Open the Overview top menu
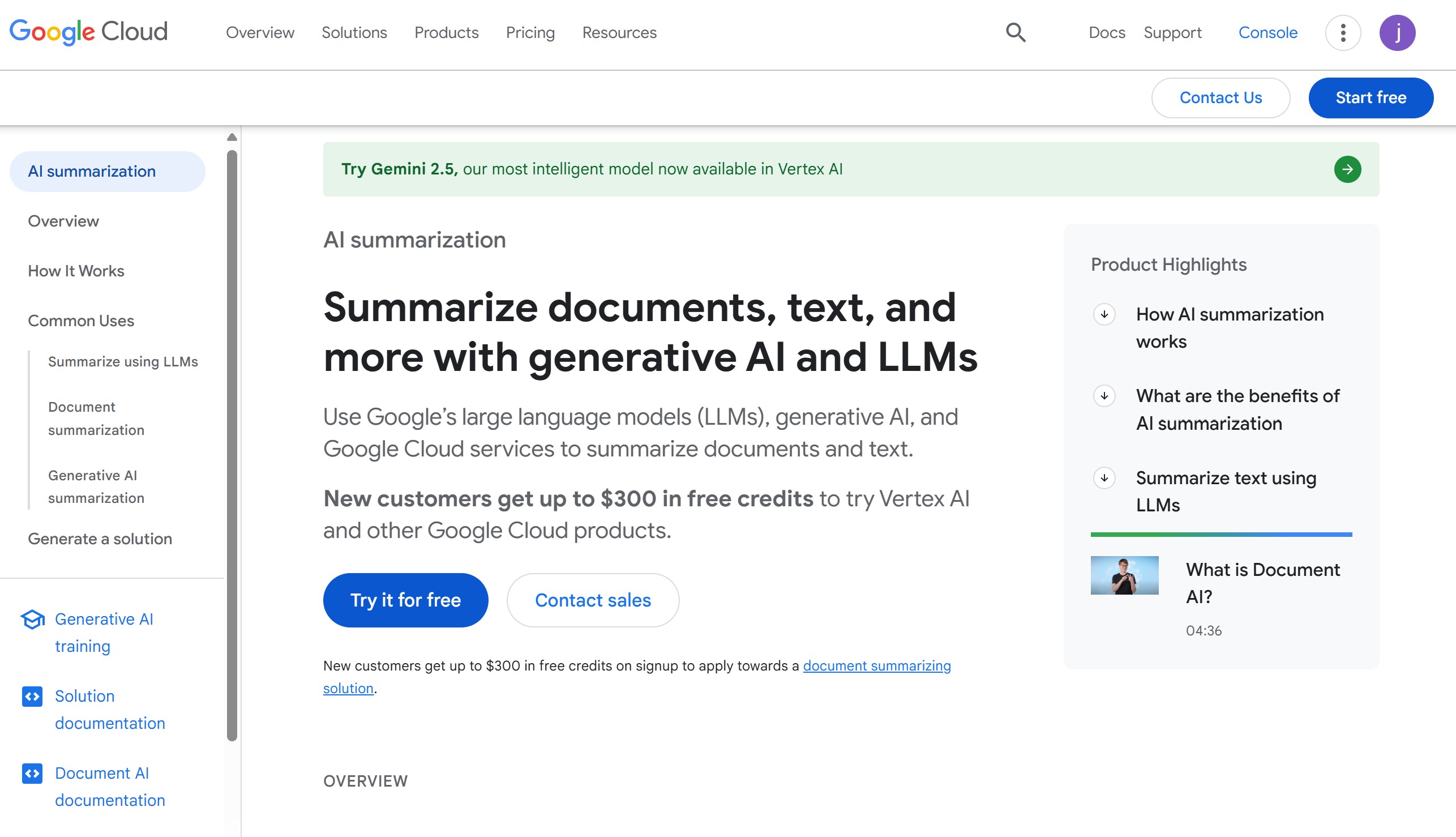This screenshot has width=1456, height=837. [x=260, y=33]
